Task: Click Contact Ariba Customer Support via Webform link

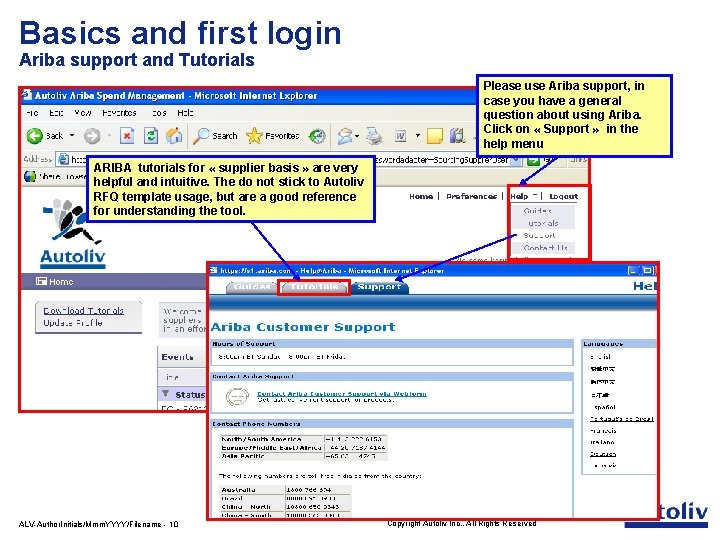Action: coord(342,394)
